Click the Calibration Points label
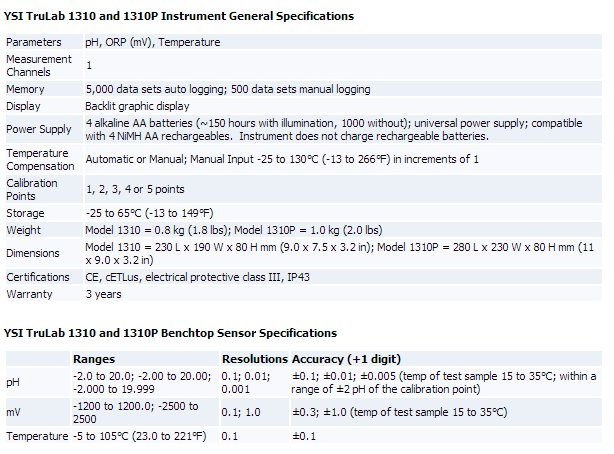This screenshot has height=454, width=614. pos(33,189)
